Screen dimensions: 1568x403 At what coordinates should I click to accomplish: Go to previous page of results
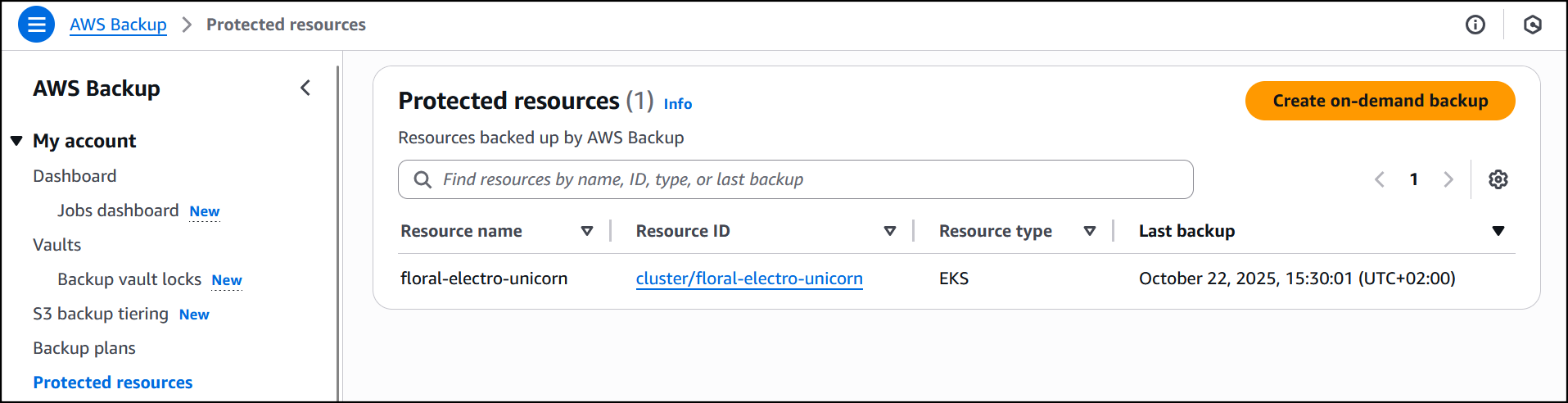(1380, 179)
